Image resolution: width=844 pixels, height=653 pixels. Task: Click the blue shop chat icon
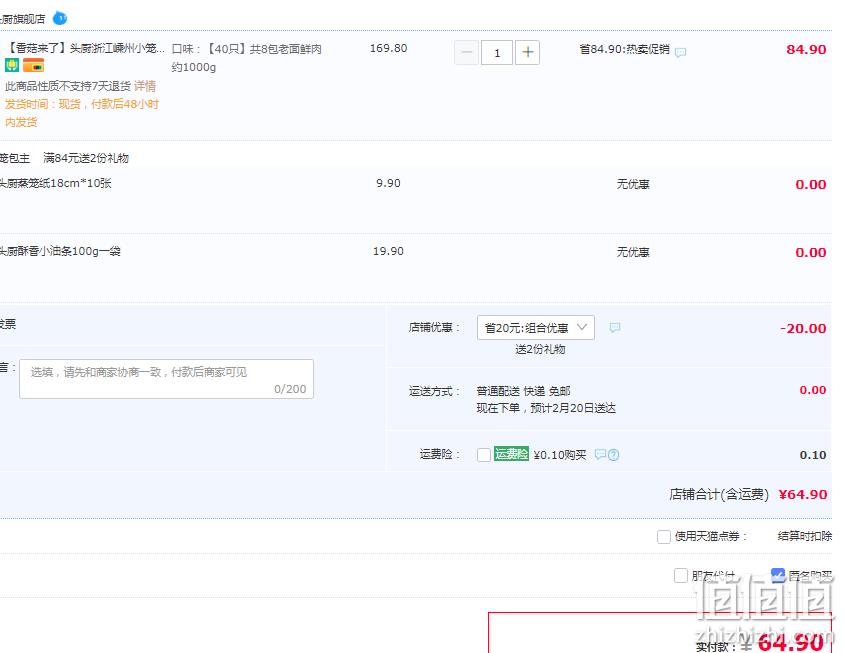[x=60, y=19]
